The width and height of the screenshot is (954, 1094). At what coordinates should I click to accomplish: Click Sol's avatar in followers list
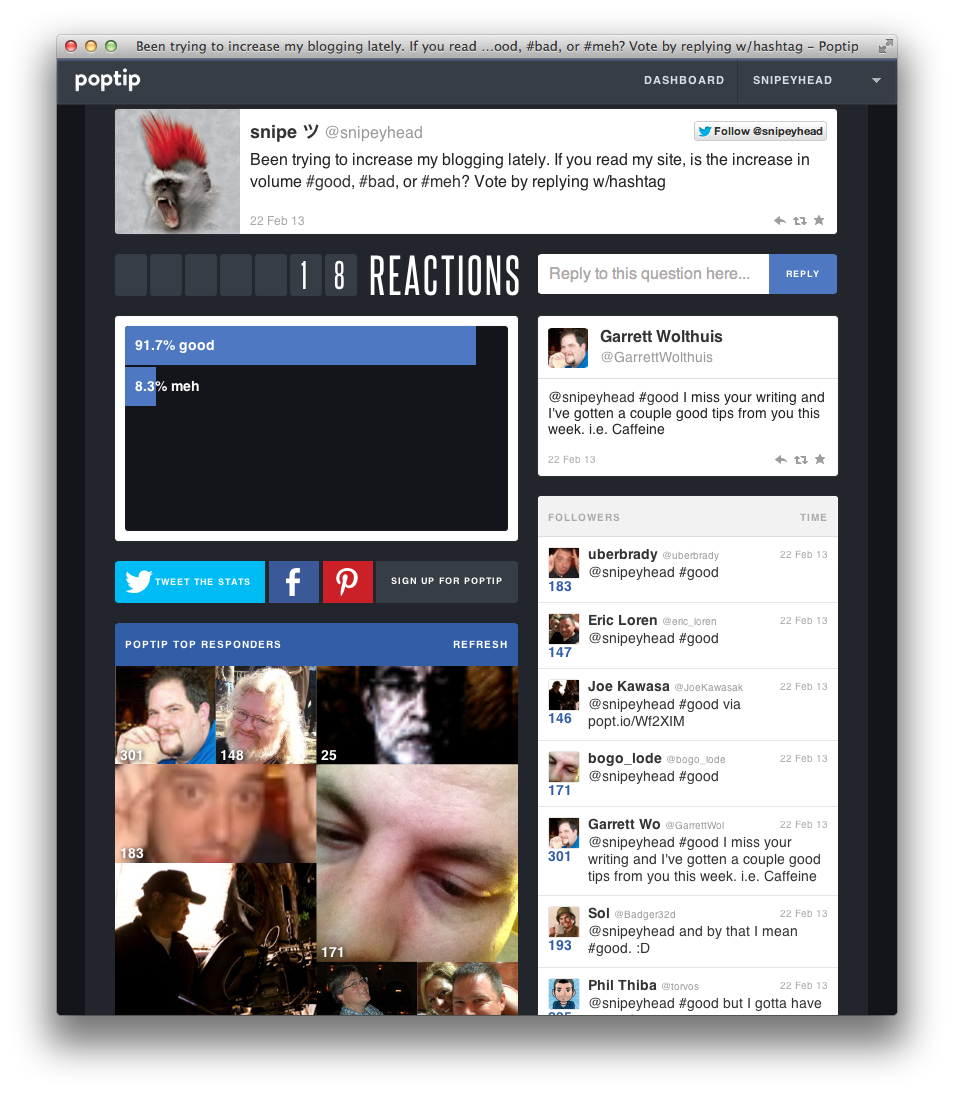point(563,922)
